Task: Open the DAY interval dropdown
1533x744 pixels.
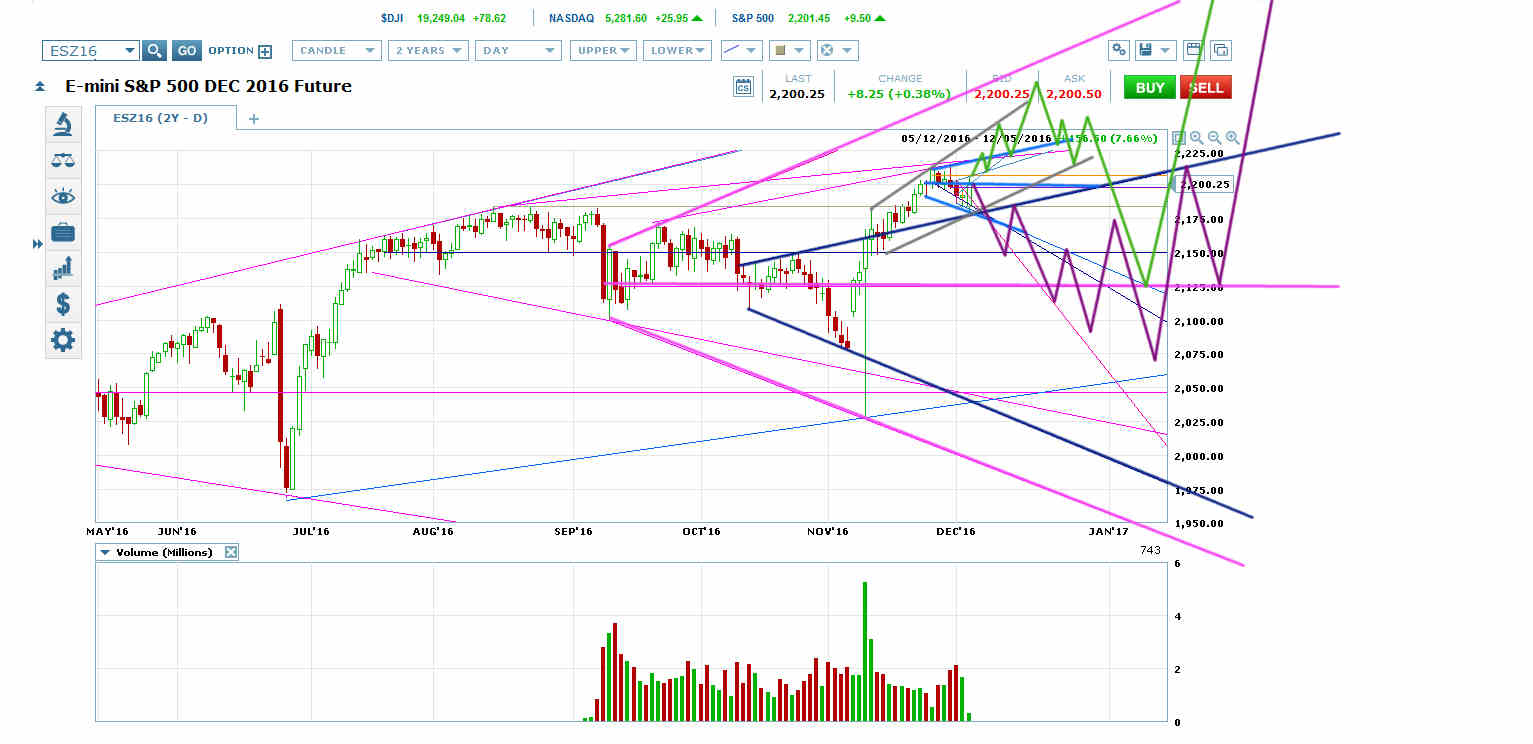Action: click(x=518, y=50)
